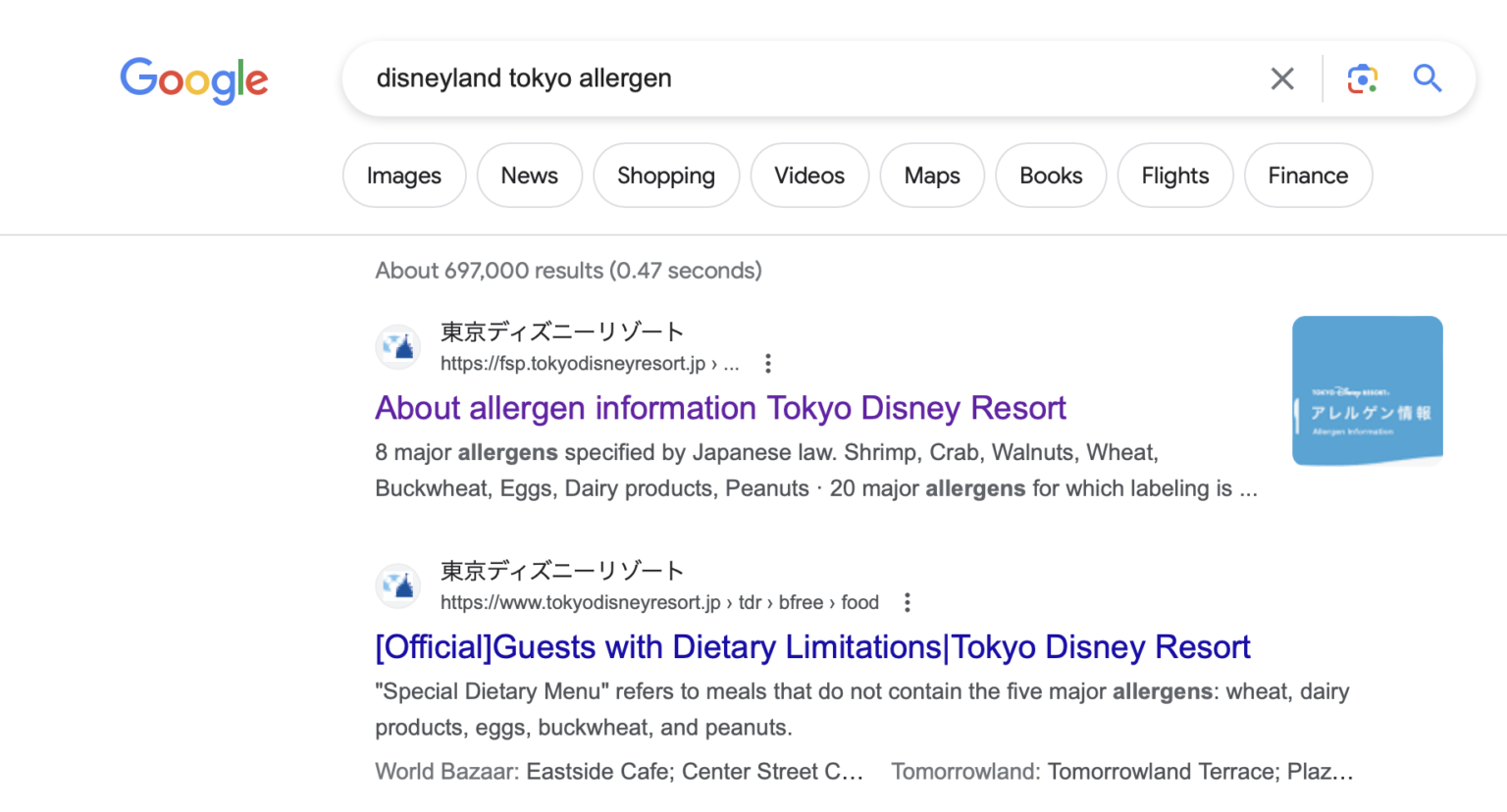Click favicon of www.tokyodisneyresort.jp result
This screenshot has width=1507, height=812.
point(398,585)
